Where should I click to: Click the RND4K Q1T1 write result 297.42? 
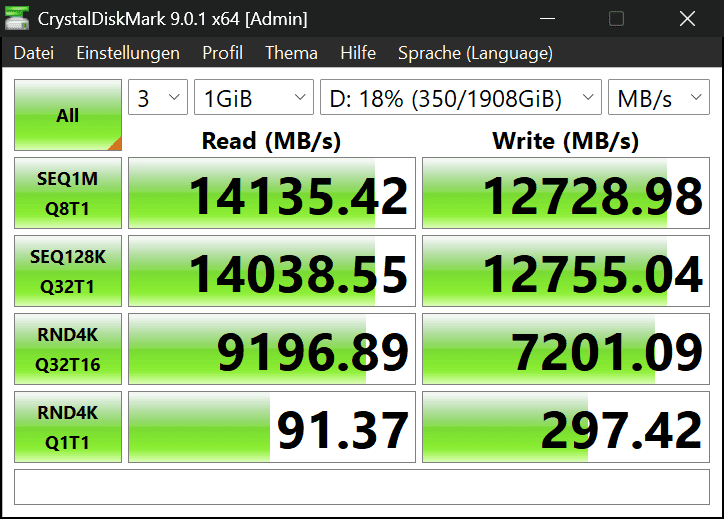566,427
